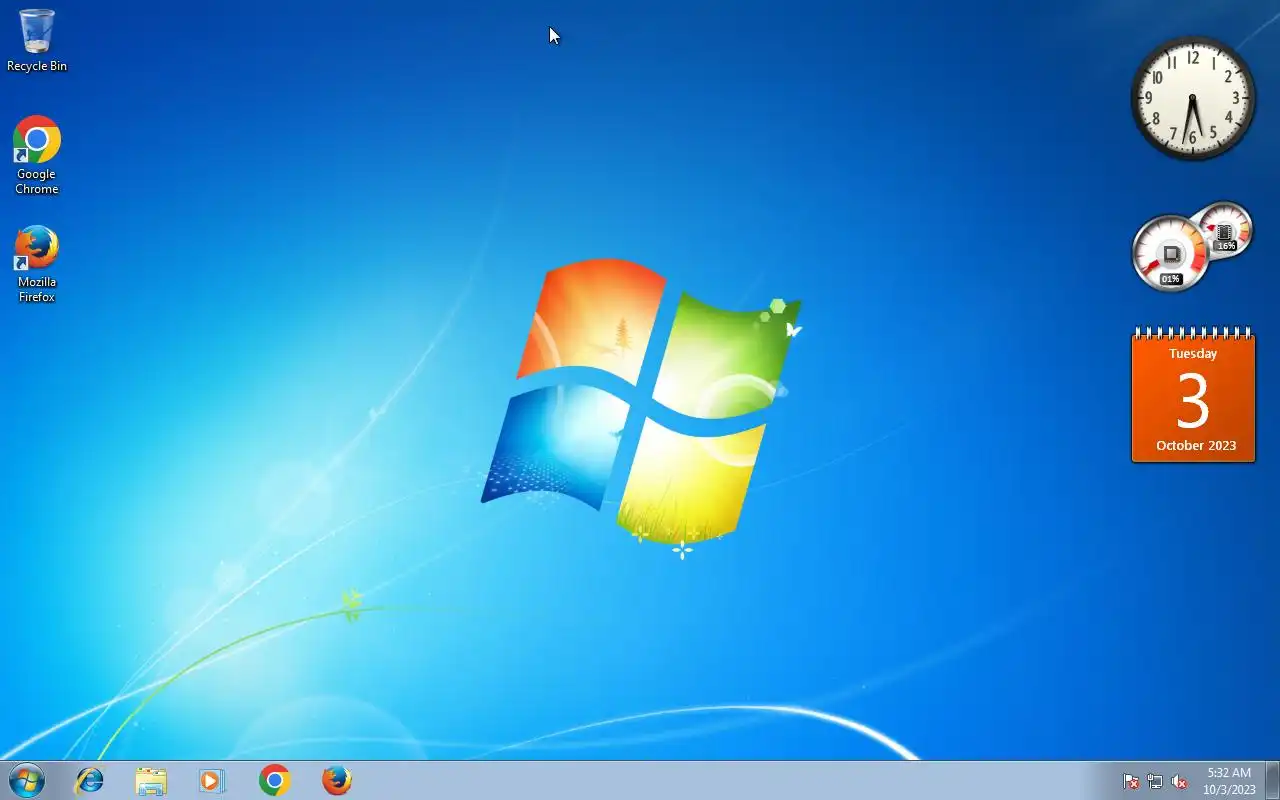Launch Google Chrome from the taskbar
The image size is (1280, 800).
click(275, 780)
